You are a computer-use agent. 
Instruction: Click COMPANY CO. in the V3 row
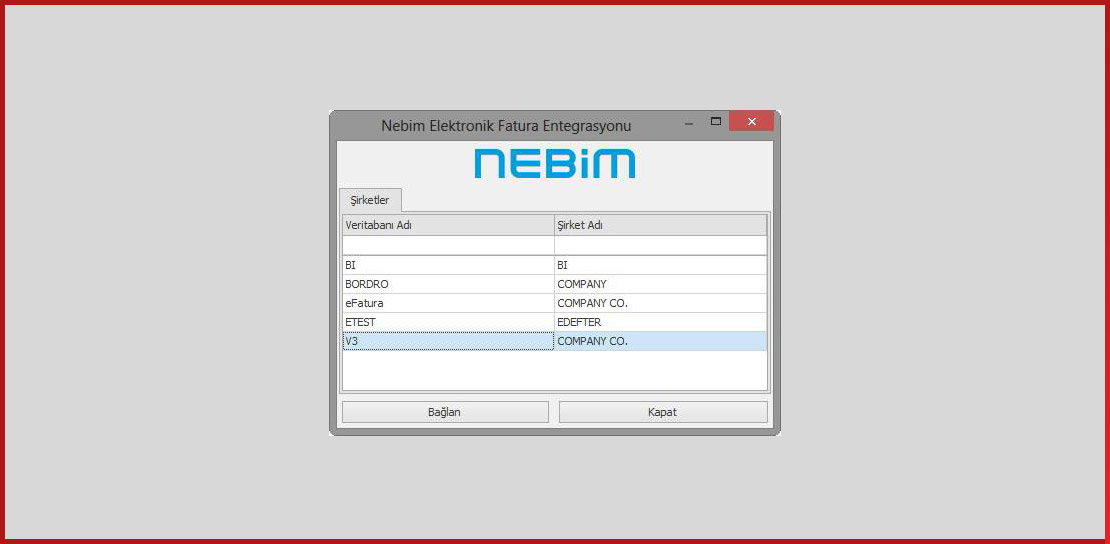tap(660, 341)
